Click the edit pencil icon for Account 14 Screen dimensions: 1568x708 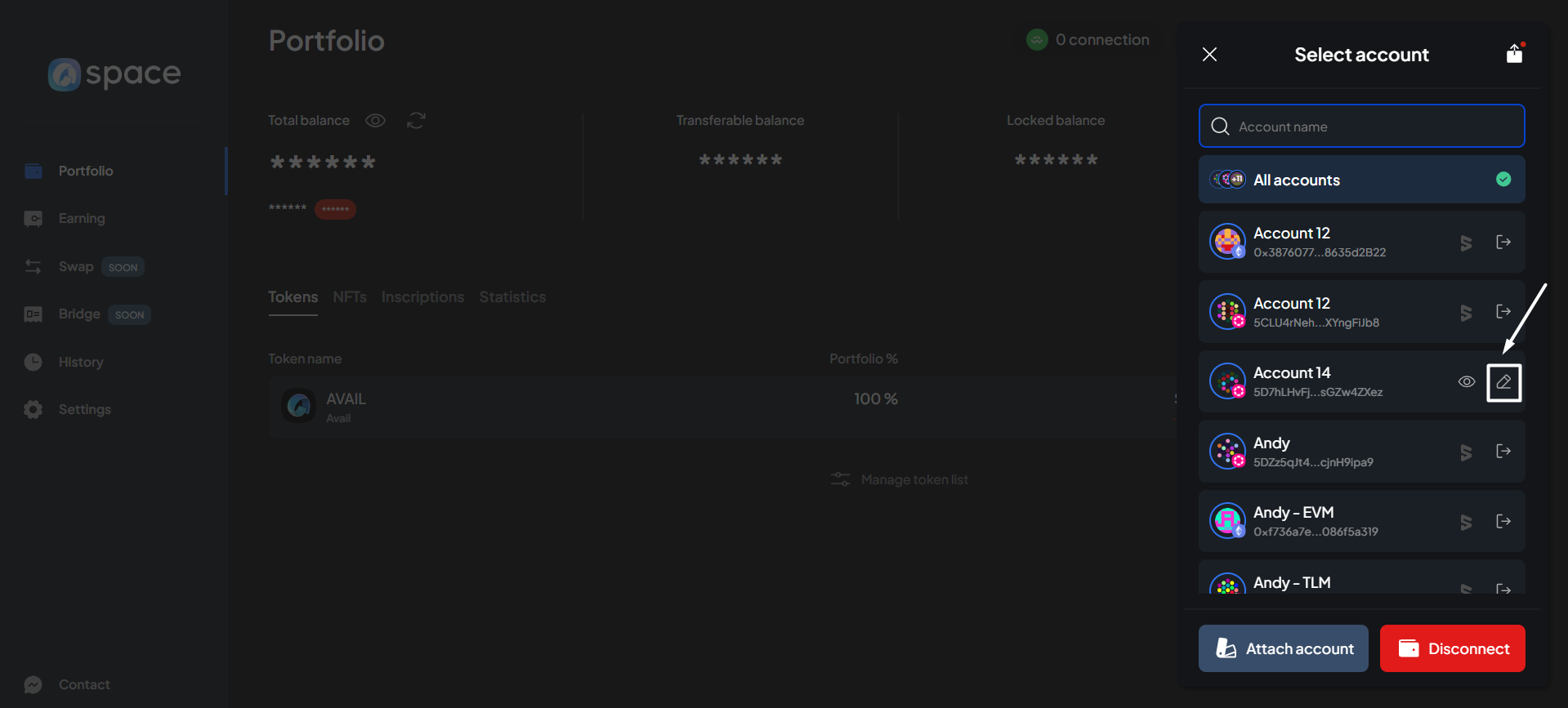pos(1503,382)
